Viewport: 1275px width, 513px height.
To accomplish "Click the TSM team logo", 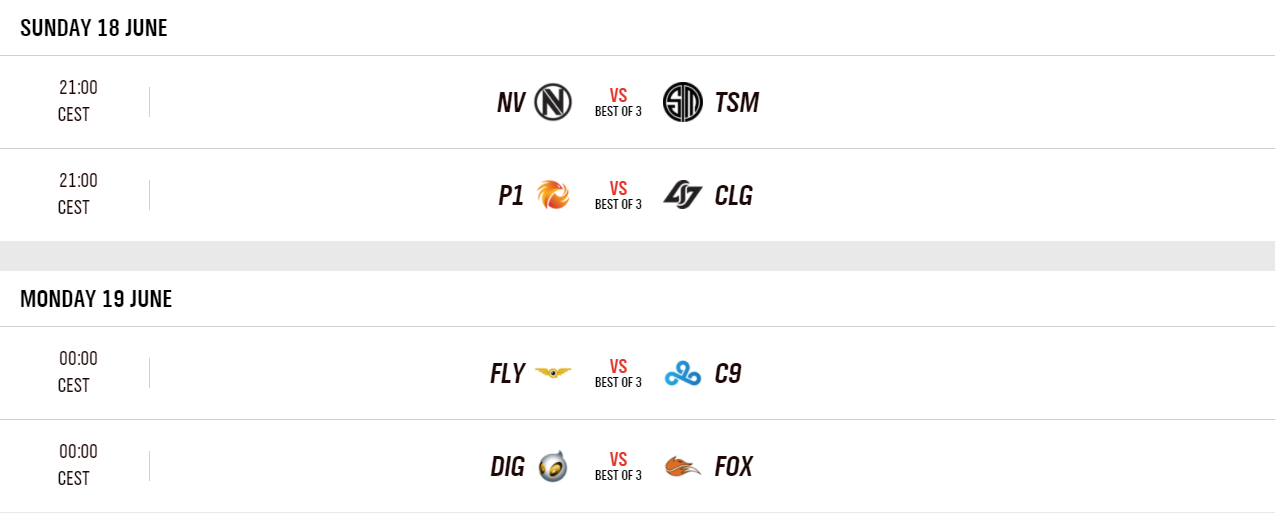I will tap(683, 102).
